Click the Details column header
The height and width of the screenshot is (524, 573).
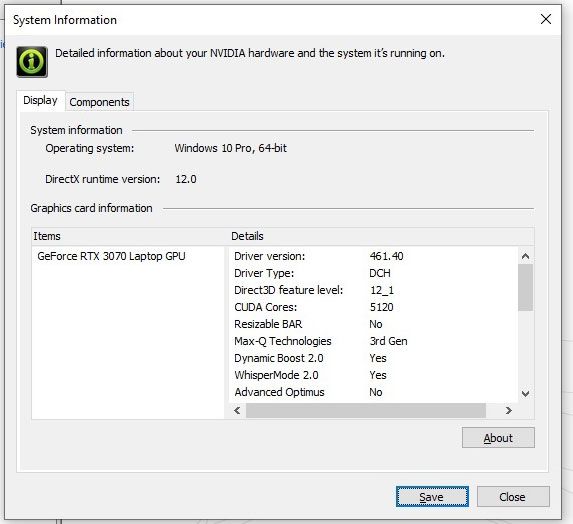coord(382,236)
